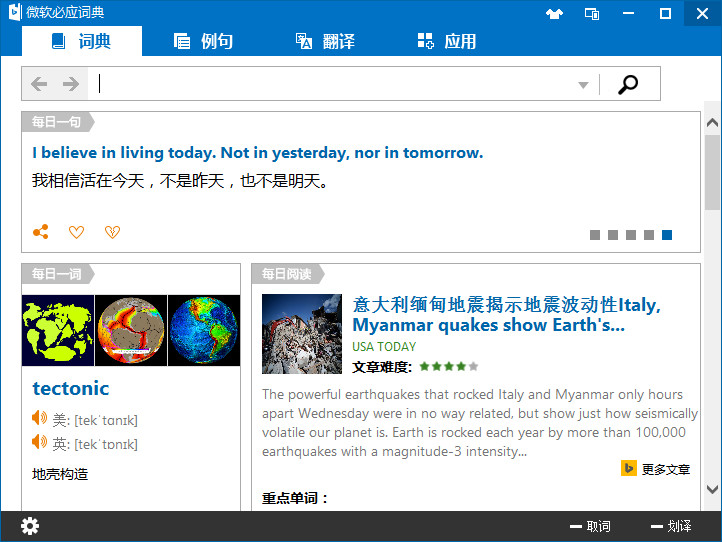Click the daily sentence English text
The width and height of the screenshot is (722, 542).
pos(257,152)
